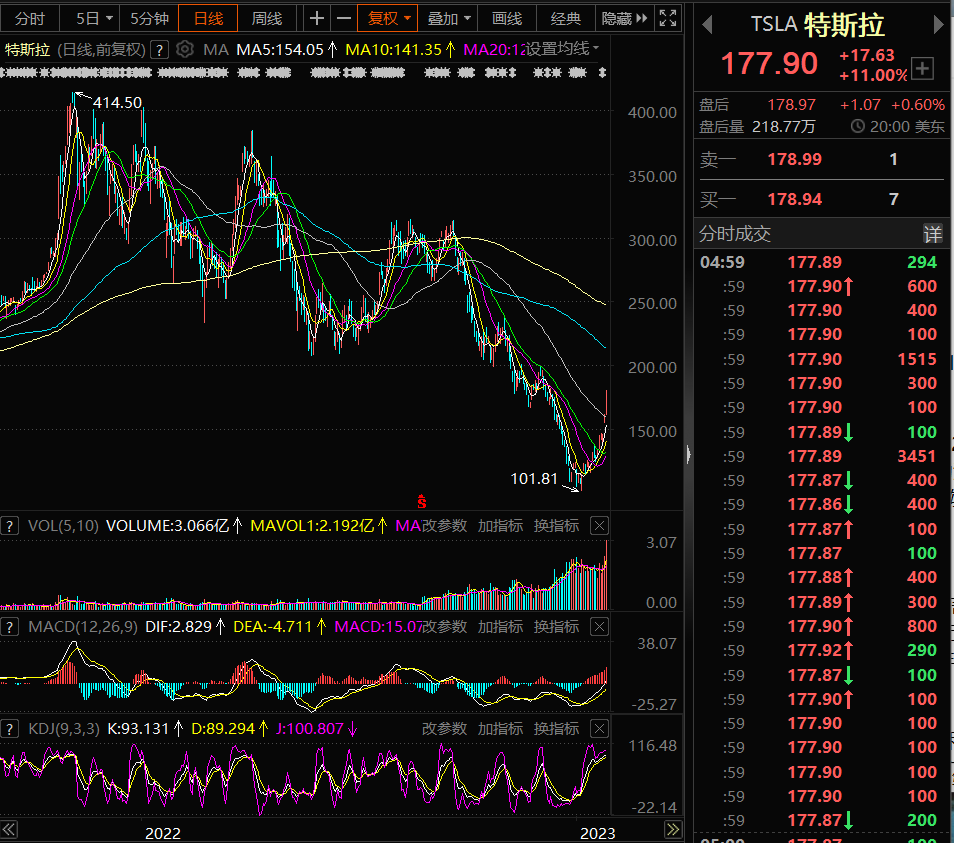Click the 414.50 high label

point(117,103)
